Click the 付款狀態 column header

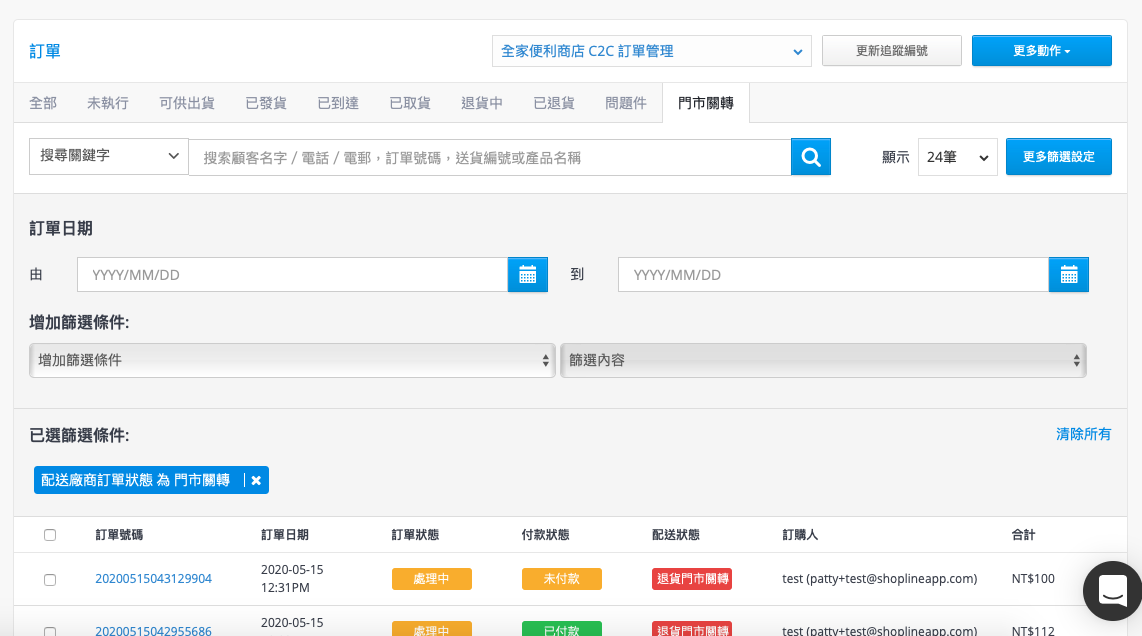[x=546, y=535]
